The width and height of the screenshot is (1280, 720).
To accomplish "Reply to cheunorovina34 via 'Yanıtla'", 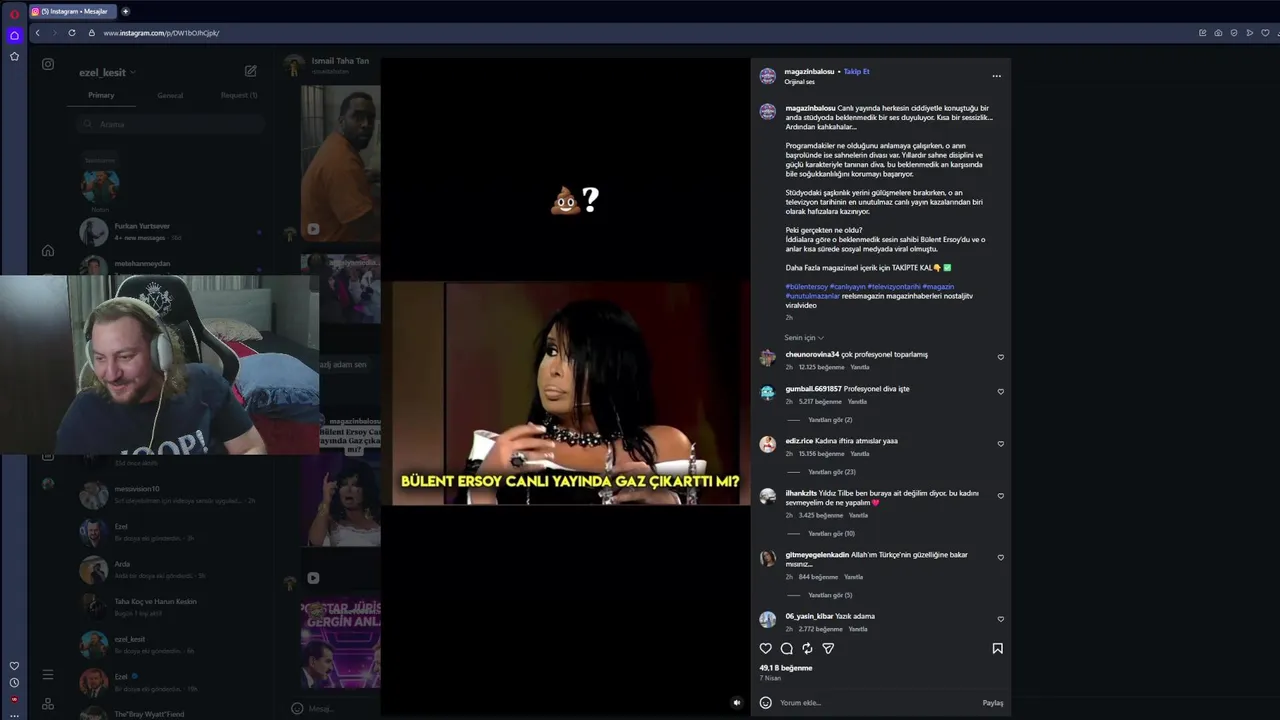I will point(860,367).
